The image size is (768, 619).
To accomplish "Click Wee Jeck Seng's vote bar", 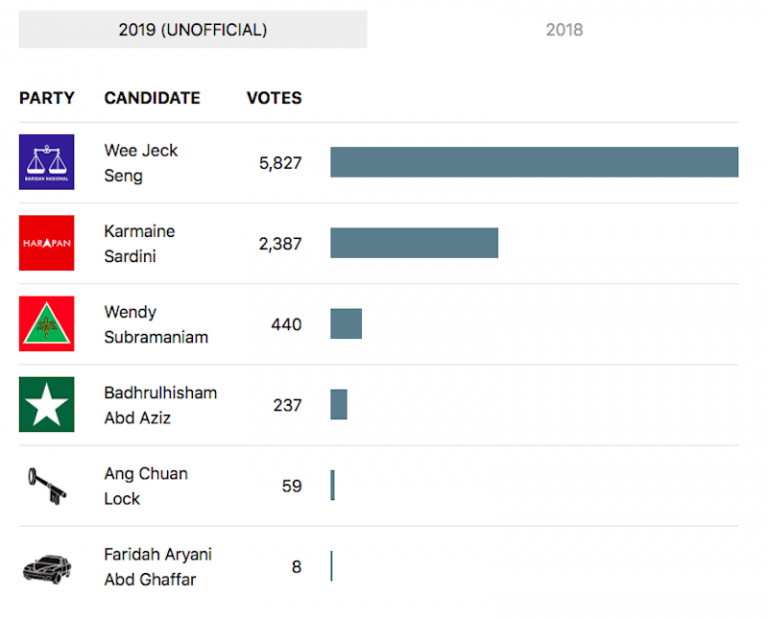I will point(534,162).
